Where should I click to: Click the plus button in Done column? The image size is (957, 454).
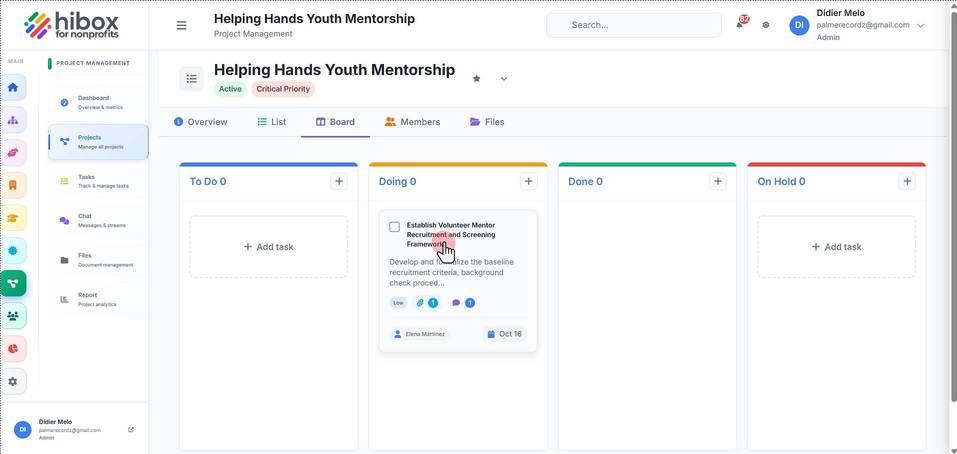[x=718, y=181]
